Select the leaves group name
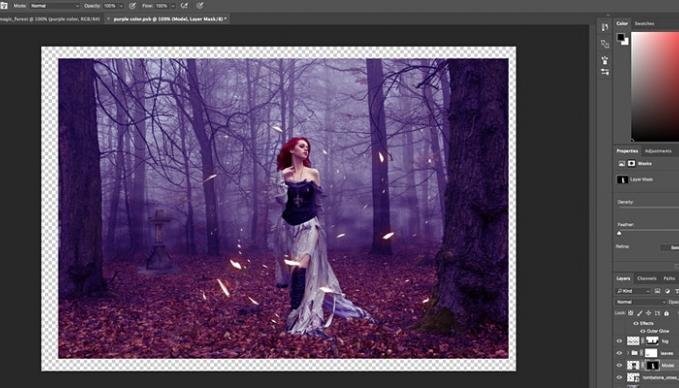This screenshot has height=388, width=679. coord(667,354)
